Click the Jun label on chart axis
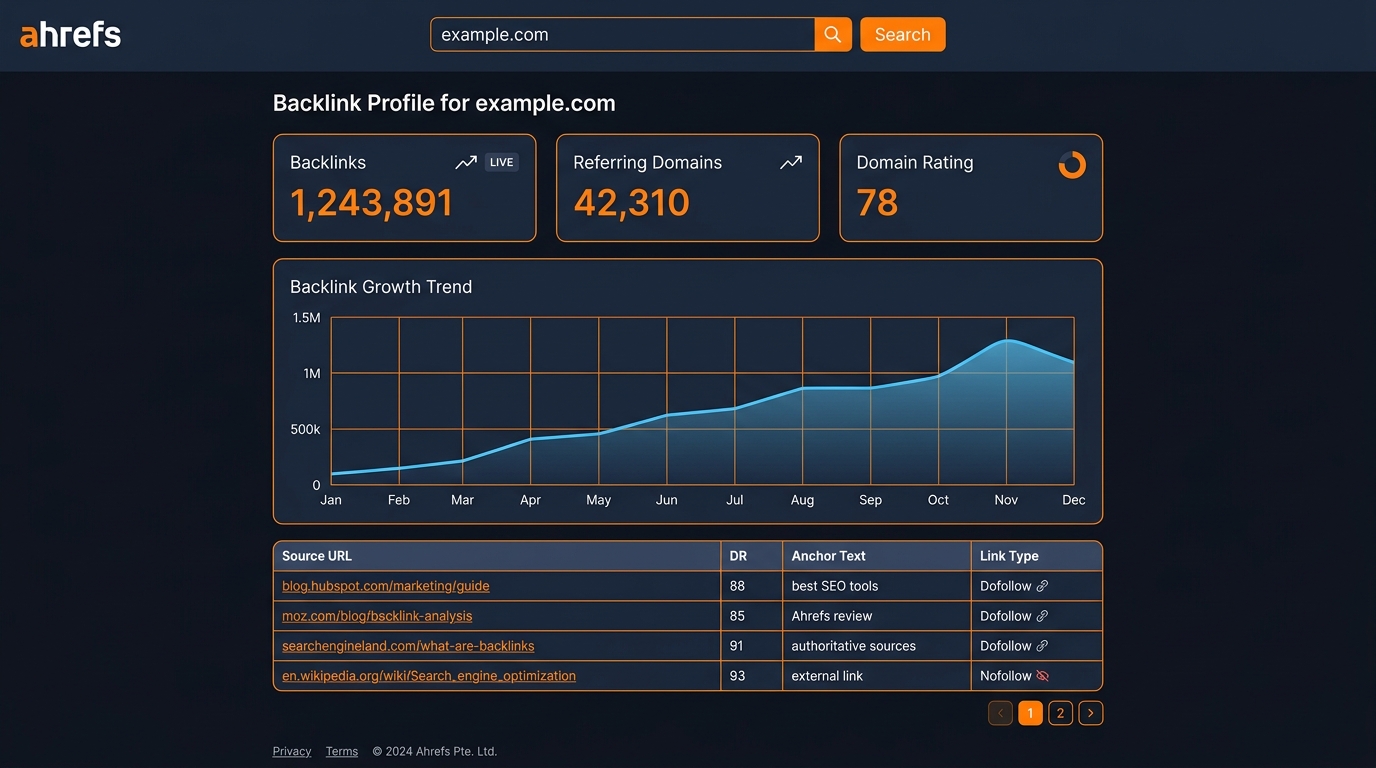Screen dimensions: 1376x768 coord(667,500)
